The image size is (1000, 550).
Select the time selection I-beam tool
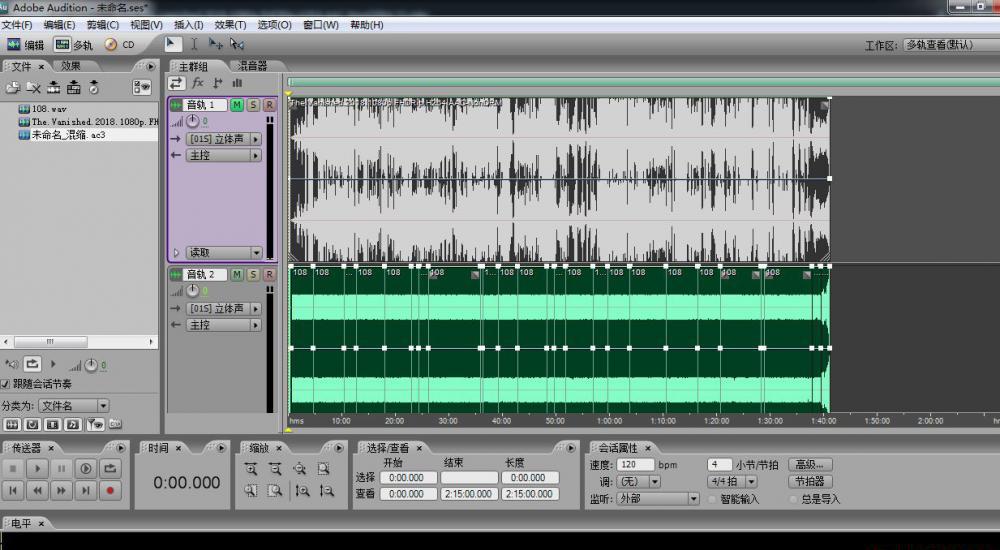coord(194,44)
